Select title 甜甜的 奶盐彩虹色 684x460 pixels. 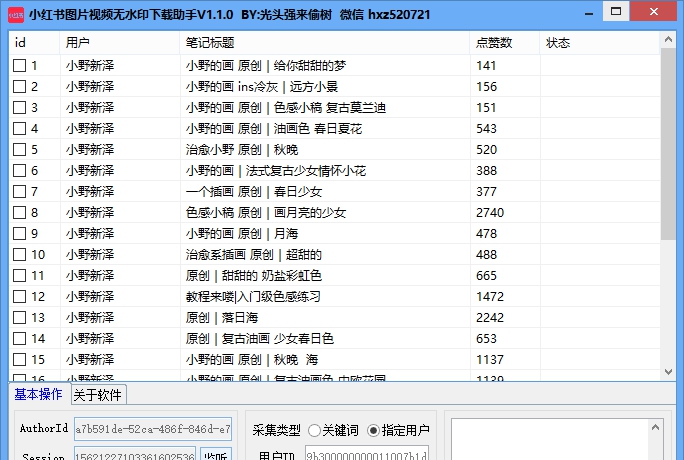click(x=272, y=276)
